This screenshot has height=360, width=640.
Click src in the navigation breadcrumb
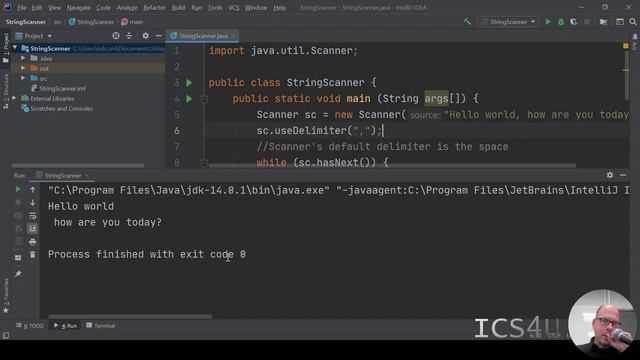click(58, 22)
